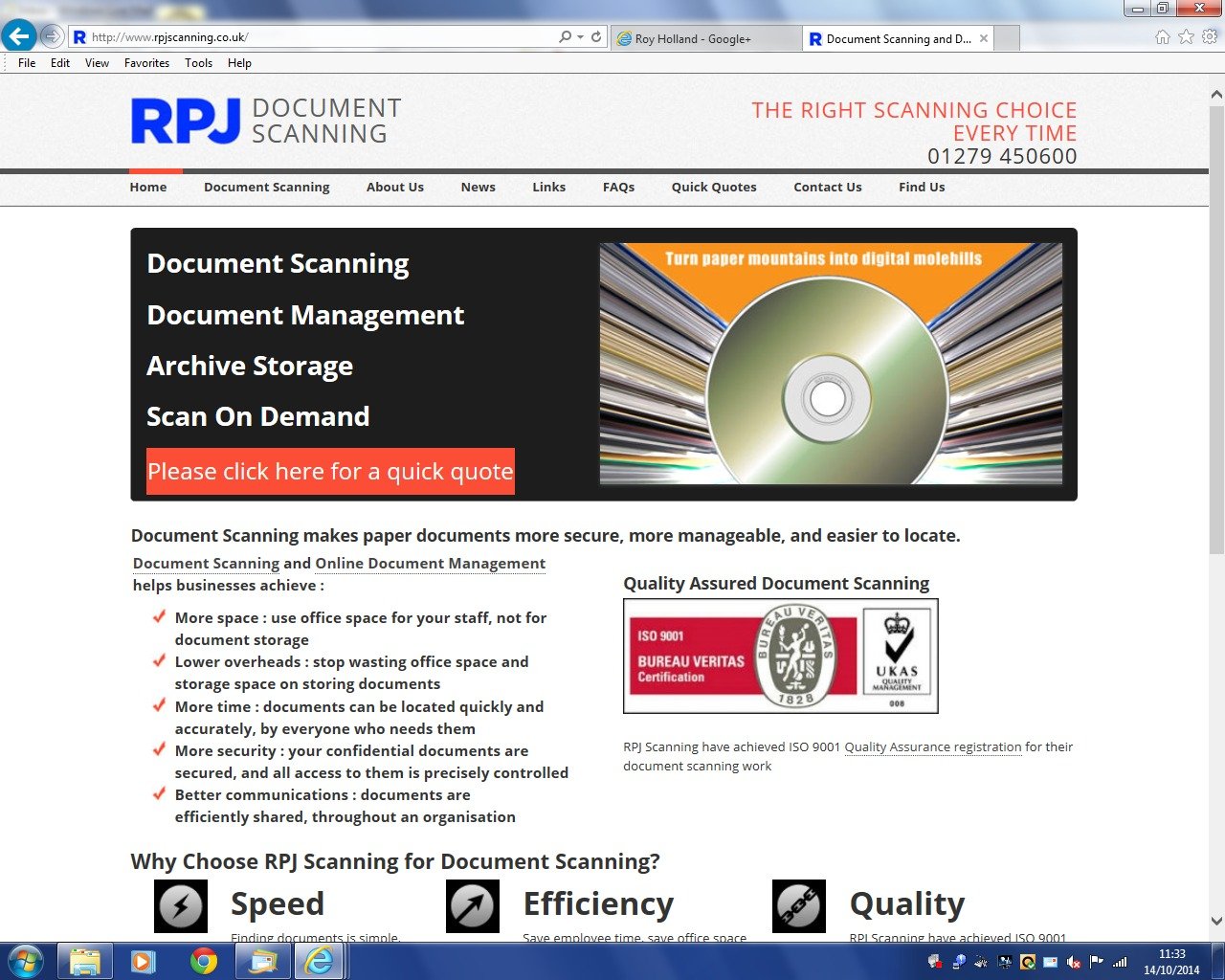Open Quick Quotes nav link

tap(714, 187)
